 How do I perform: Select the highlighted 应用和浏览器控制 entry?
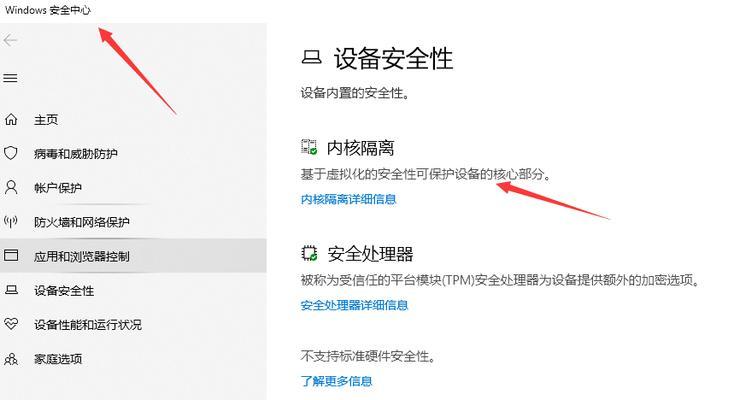[x=133, y=256]
